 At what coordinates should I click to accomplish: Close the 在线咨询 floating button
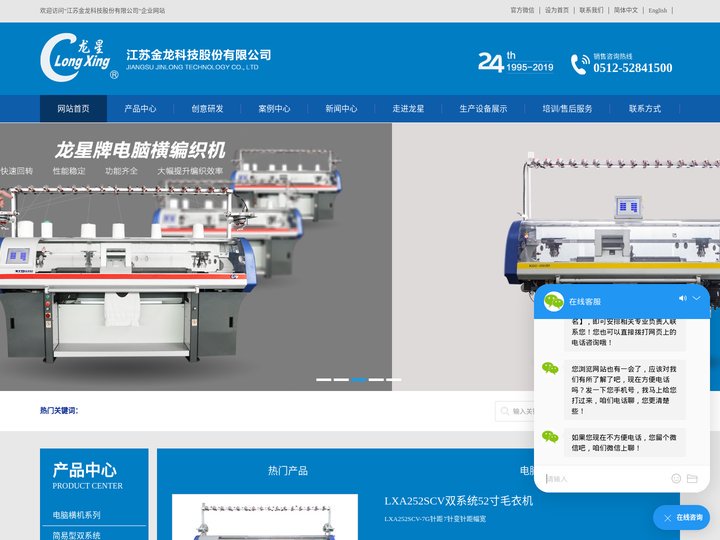(668, 518)
